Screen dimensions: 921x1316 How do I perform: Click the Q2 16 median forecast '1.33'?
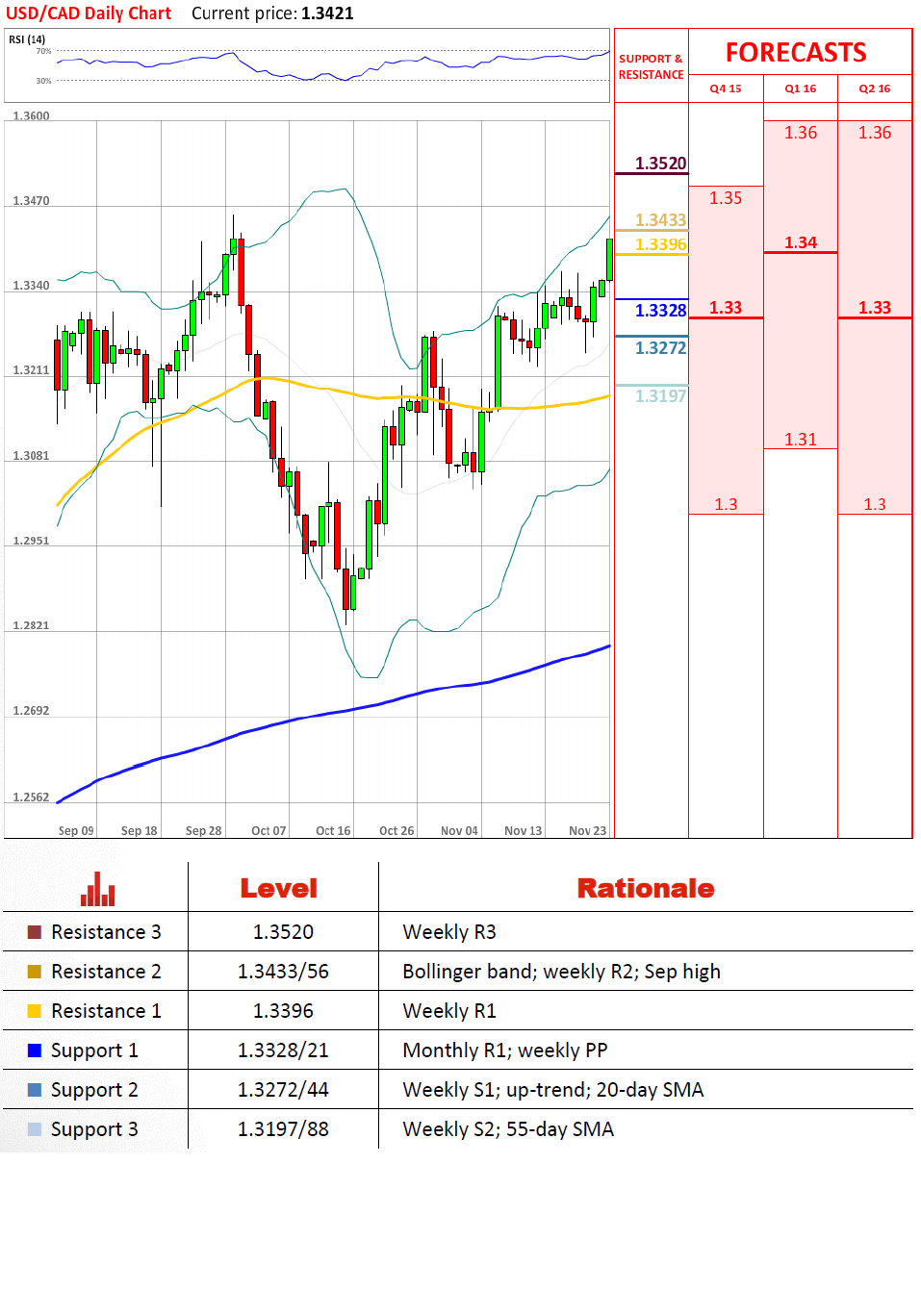(x=875, y=308)
